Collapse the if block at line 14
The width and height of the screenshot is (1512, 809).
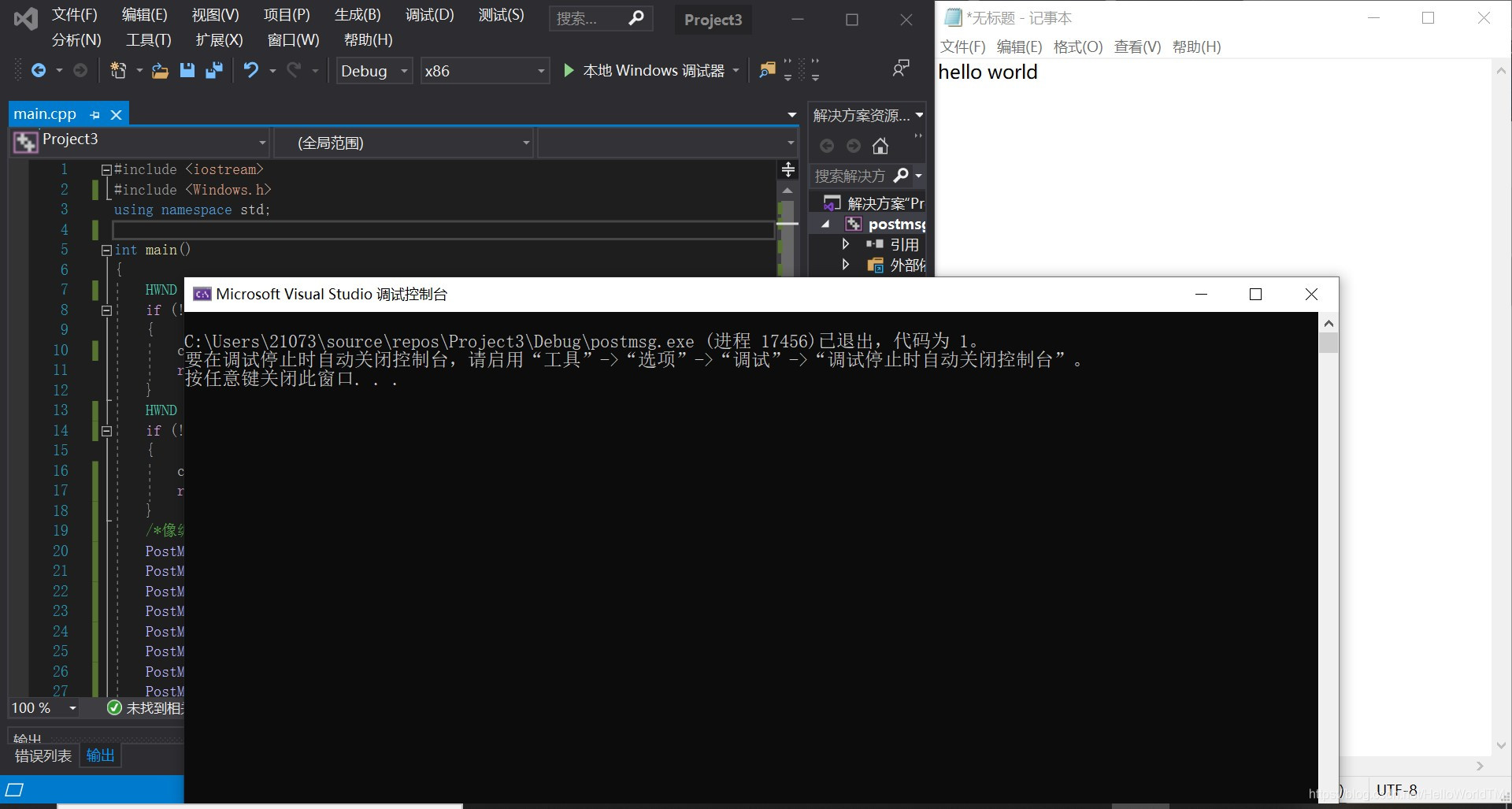(106, 431)
